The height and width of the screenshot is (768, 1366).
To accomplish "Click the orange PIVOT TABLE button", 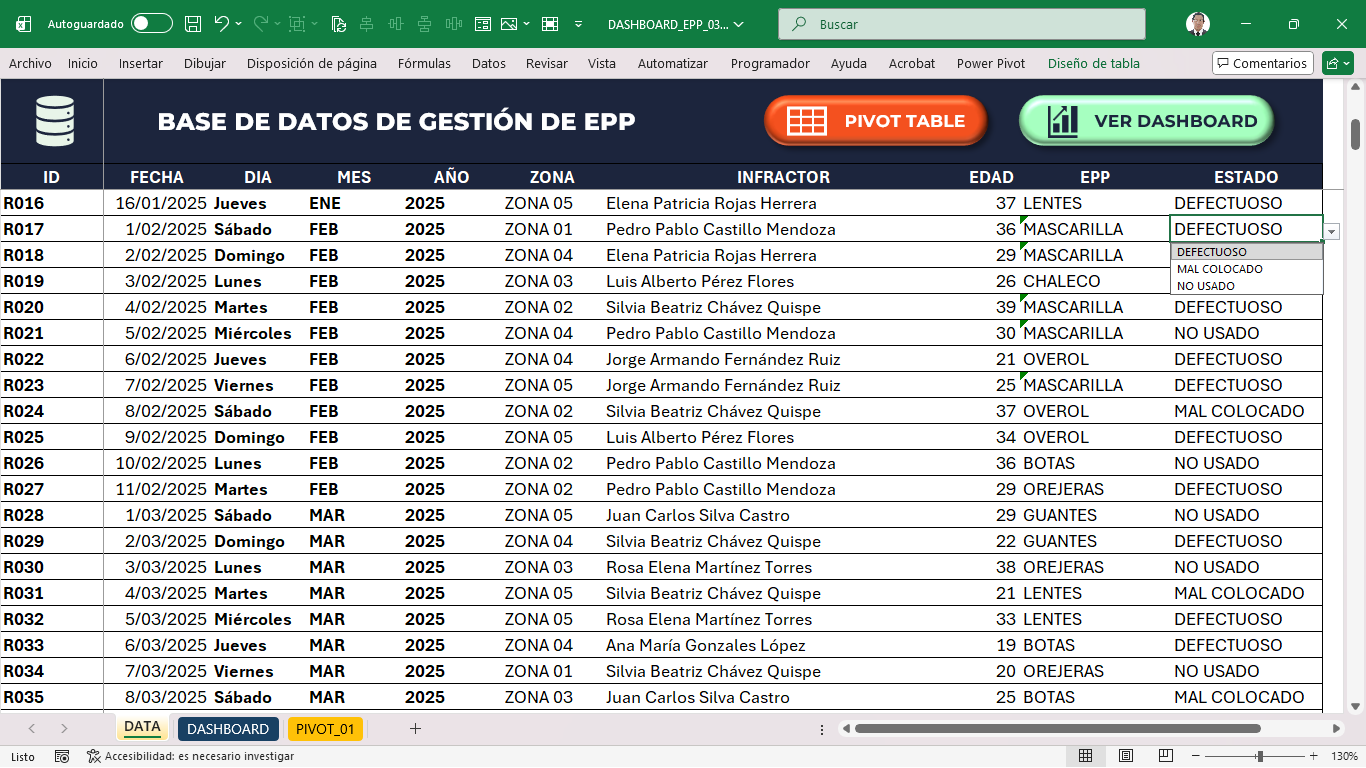I will tap(876, 121).
